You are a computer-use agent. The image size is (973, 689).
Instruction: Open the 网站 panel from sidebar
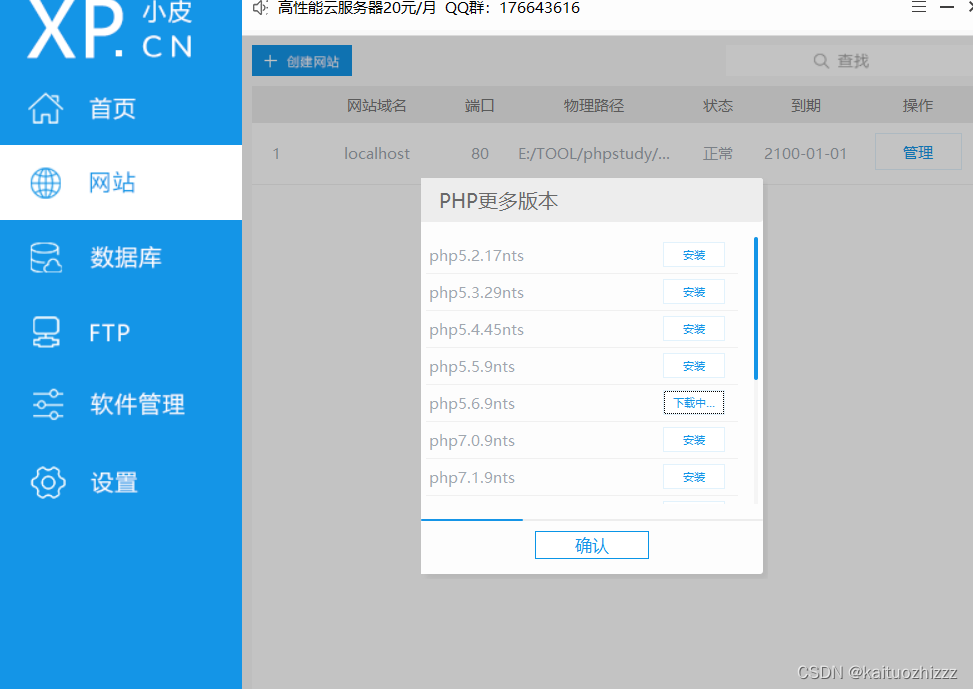(x=112, y=182)
